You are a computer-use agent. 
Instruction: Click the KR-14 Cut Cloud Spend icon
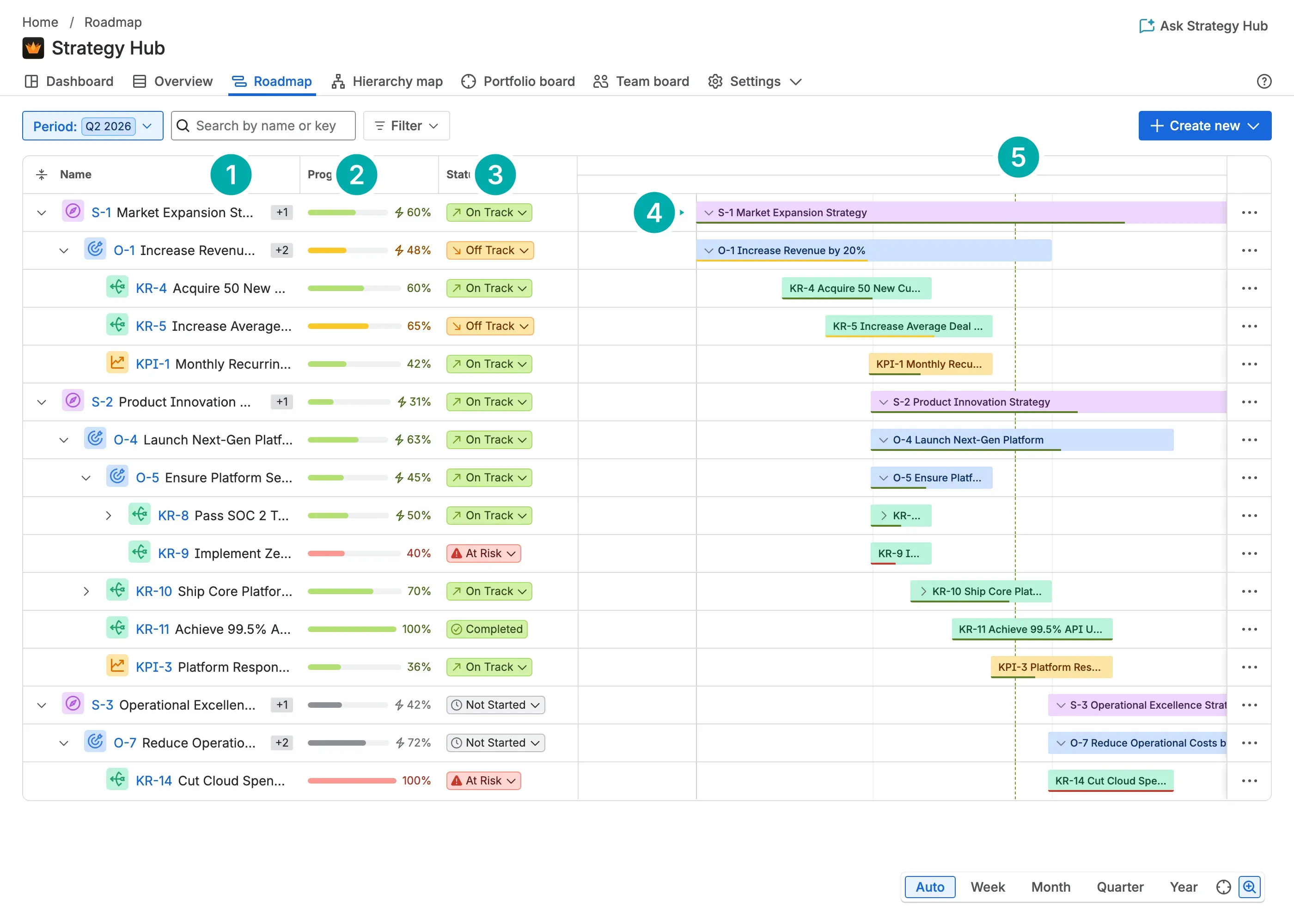[117, 780]
